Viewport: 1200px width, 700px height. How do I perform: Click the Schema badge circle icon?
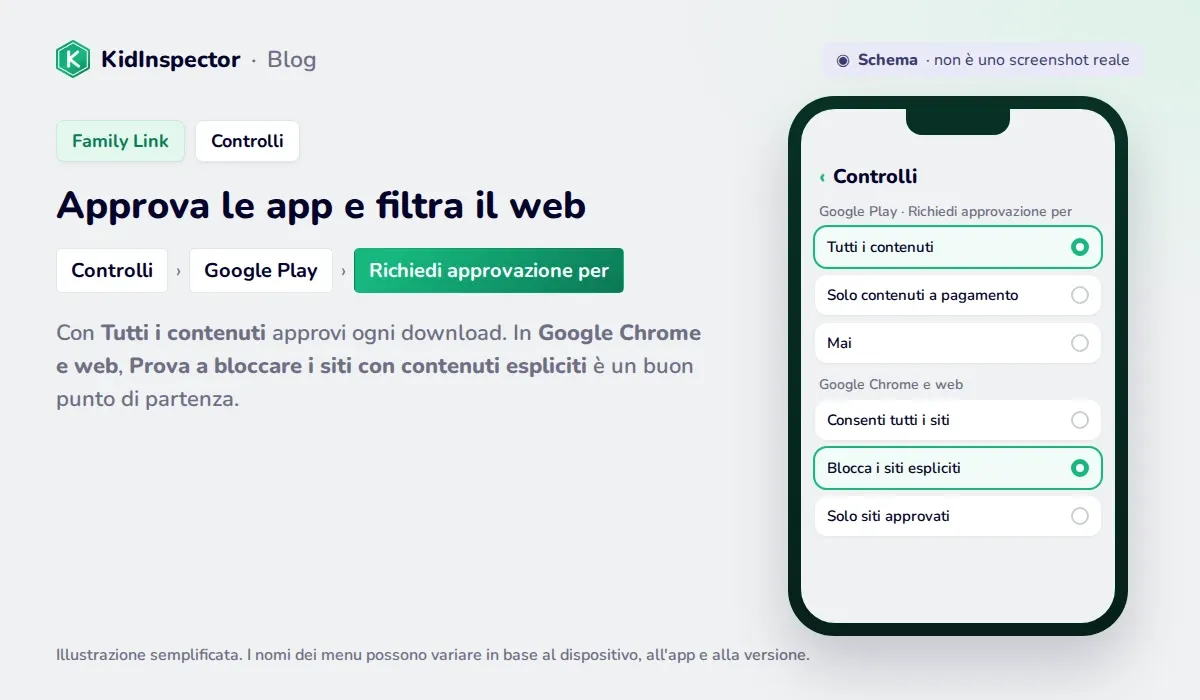click(843, 60)
